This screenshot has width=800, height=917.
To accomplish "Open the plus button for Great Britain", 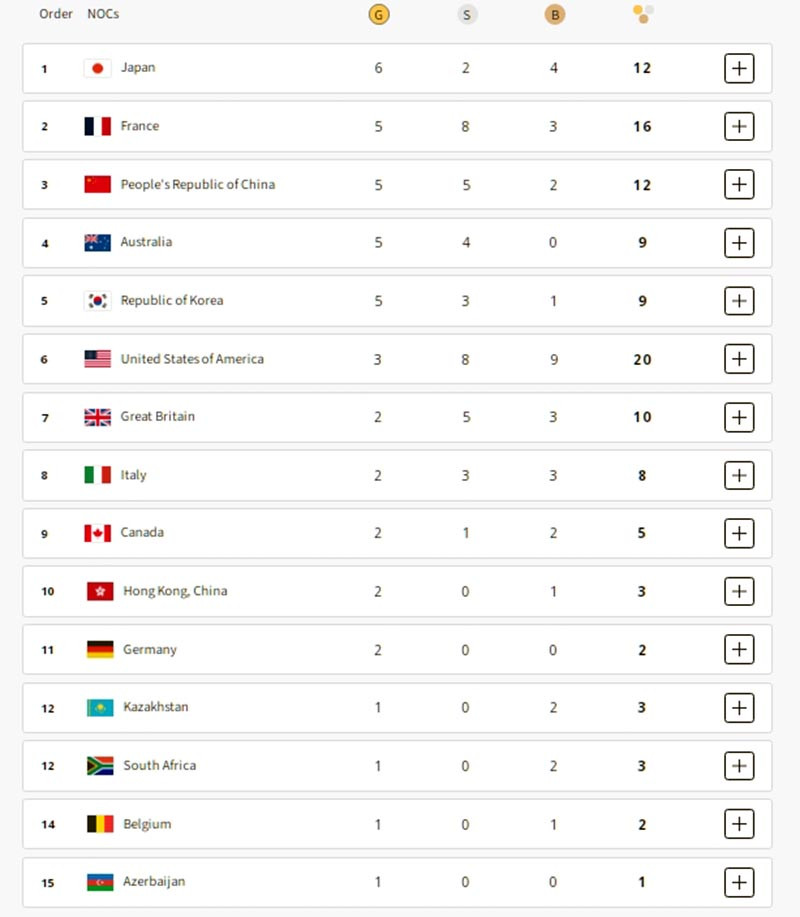I will [738, 417].
